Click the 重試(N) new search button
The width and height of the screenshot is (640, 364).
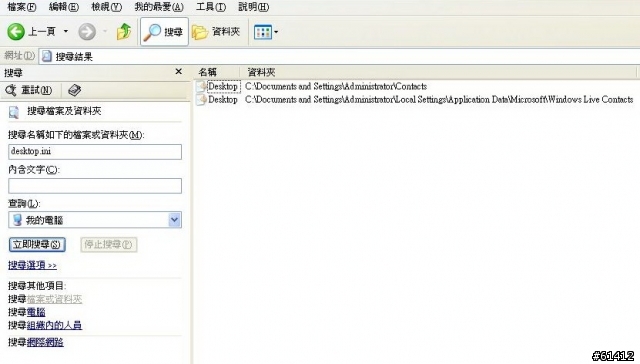tap(29, 90)
